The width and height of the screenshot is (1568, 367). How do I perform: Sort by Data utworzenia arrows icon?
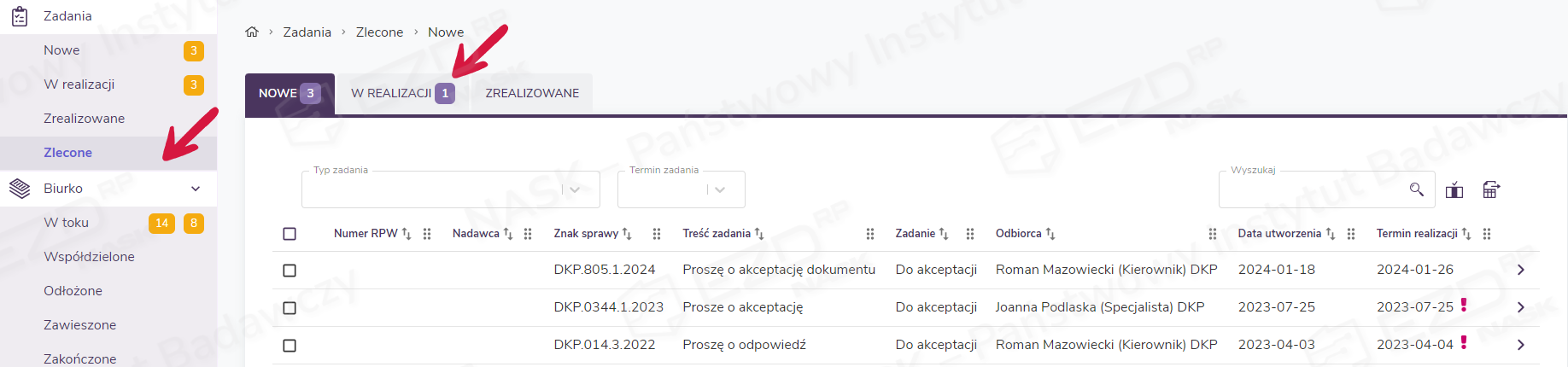[1330, 234]
